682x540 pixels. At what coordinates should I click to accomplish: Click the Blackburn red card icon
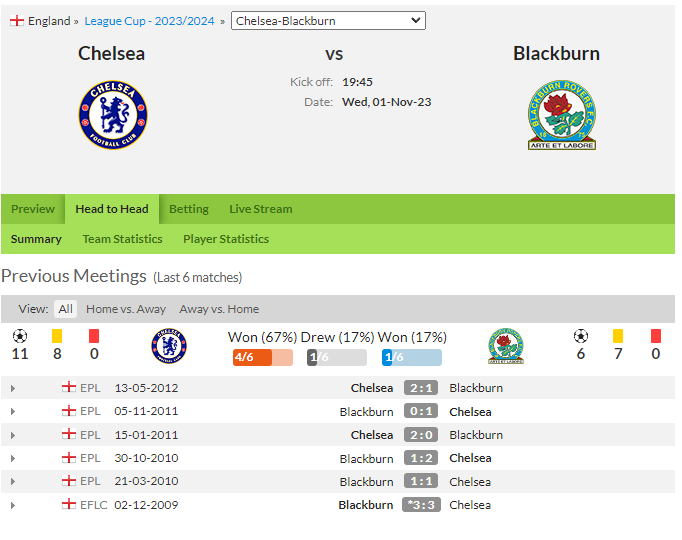(656, 336)
